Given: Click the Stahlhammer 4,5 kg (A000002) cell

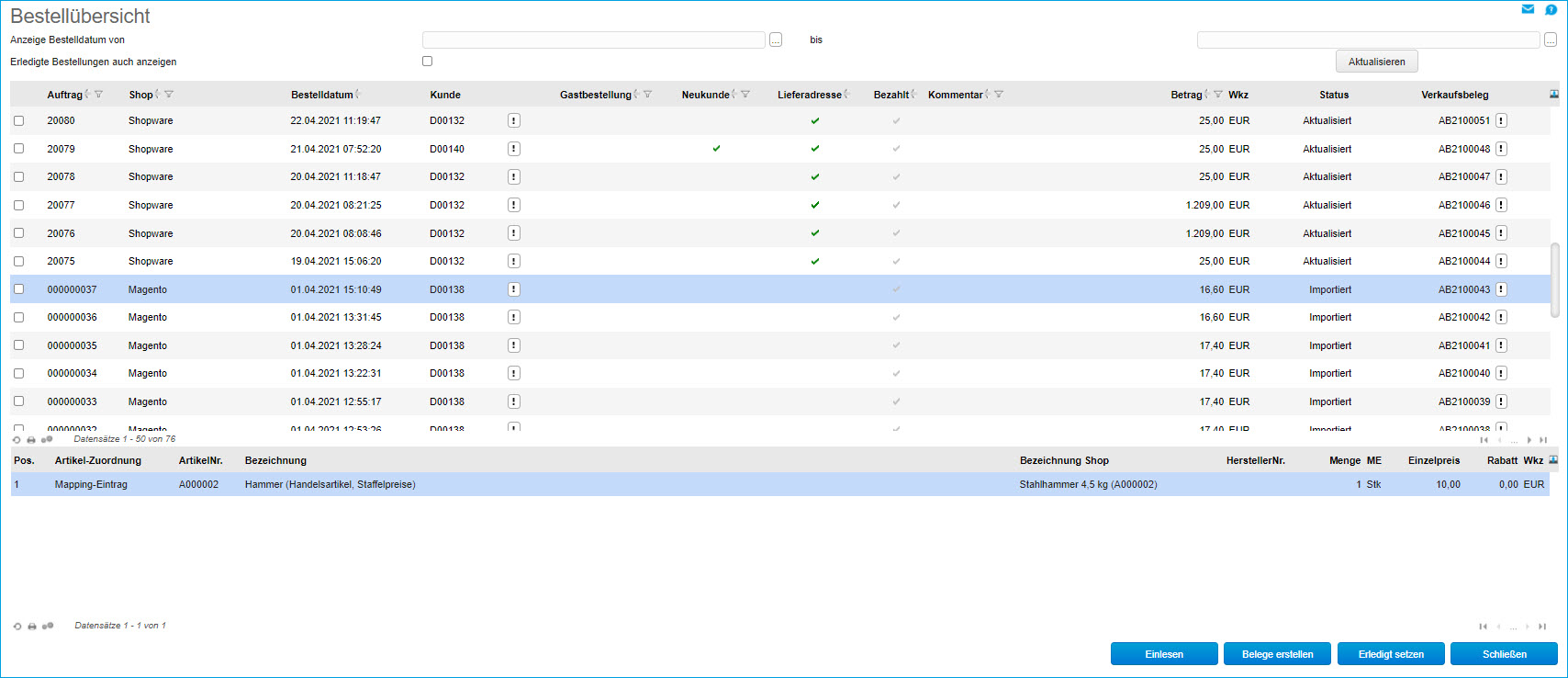Looking at the screenshot, I should coord(1088,484).
